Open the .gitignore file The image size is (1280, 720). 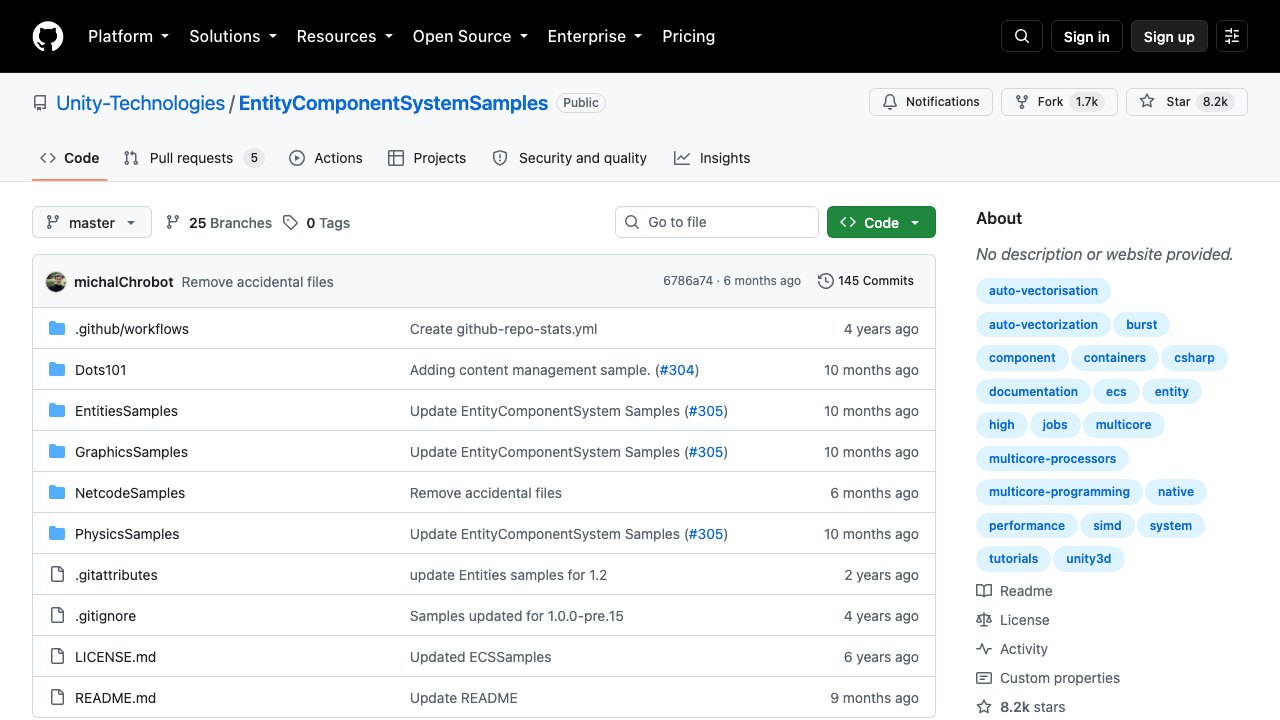[x=105, y=616]
